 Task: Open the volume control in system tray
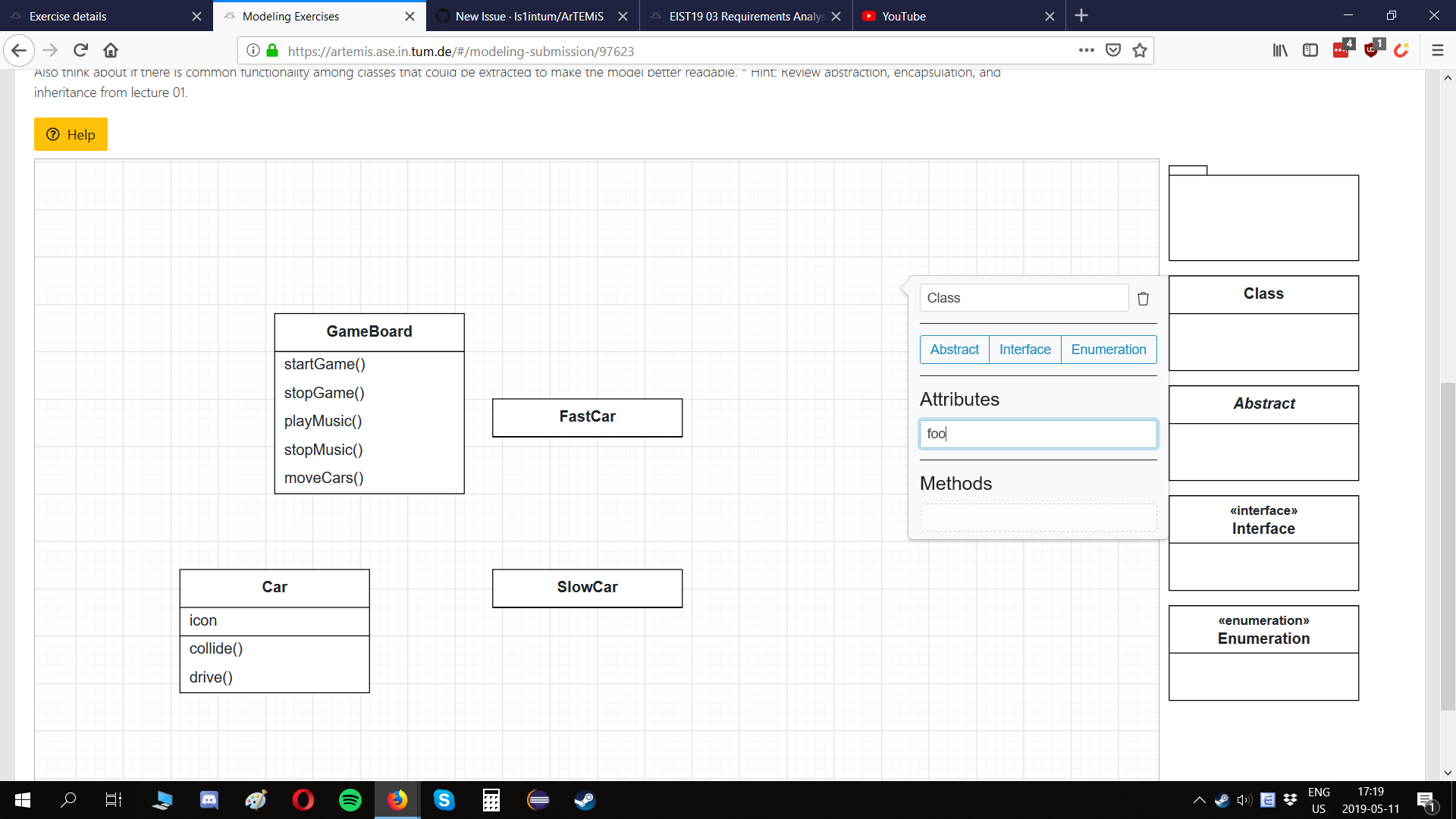tap(1244, 800)
